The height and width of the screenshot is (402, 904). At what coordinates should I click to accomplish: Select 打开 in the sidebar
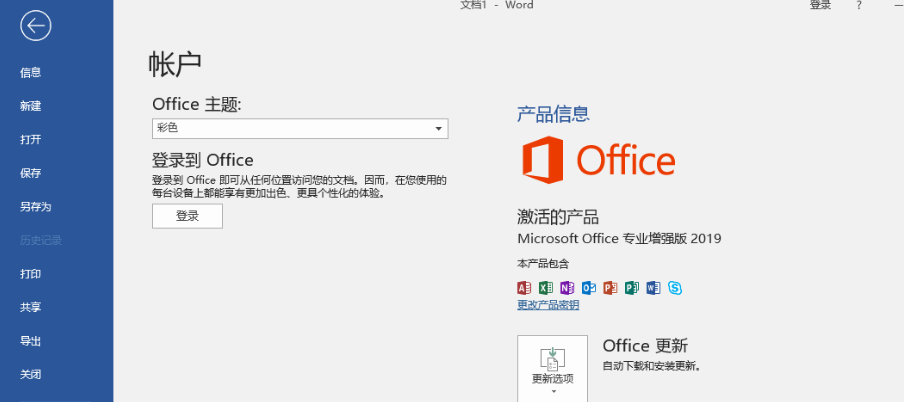(31, 140)
